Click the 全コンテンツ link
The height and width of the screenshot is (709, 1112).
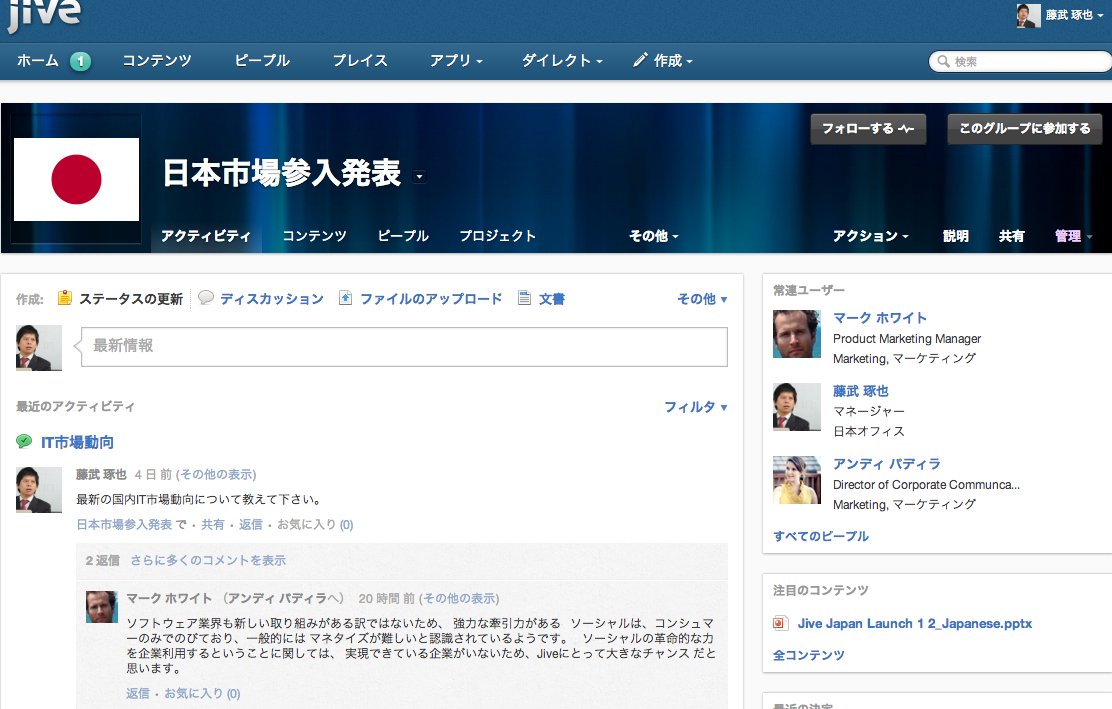(808, 655)
